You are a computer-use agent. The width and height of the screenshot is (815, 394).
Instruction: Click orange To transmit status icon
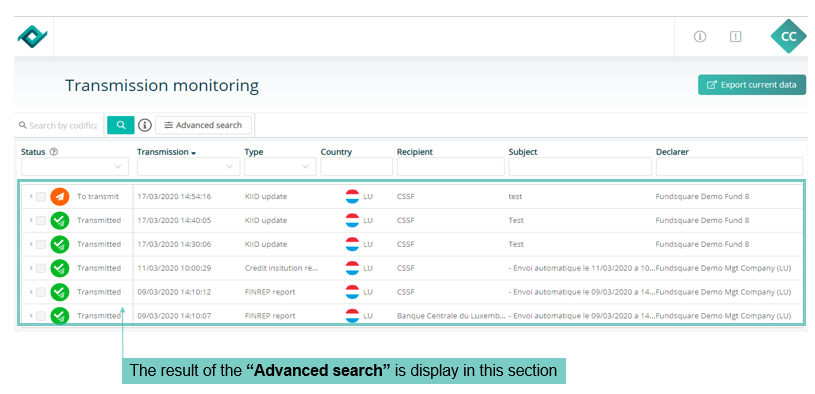(60, 196)
